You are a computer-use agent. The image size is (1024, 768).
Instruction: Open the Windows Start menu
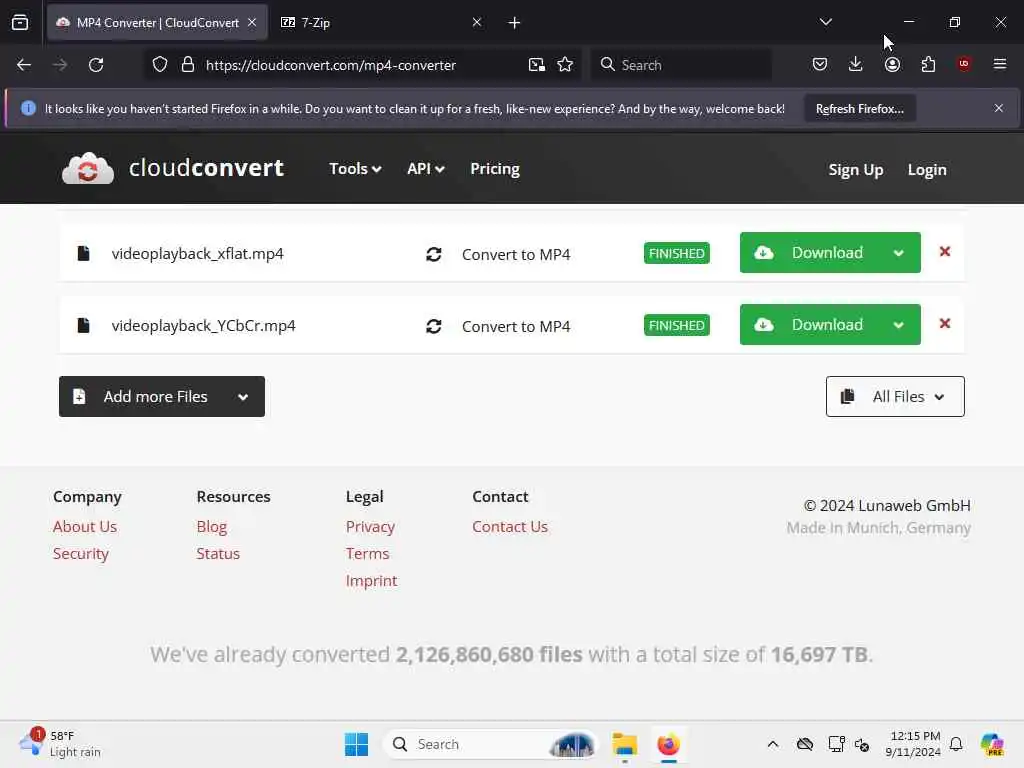tap(357, 744)
